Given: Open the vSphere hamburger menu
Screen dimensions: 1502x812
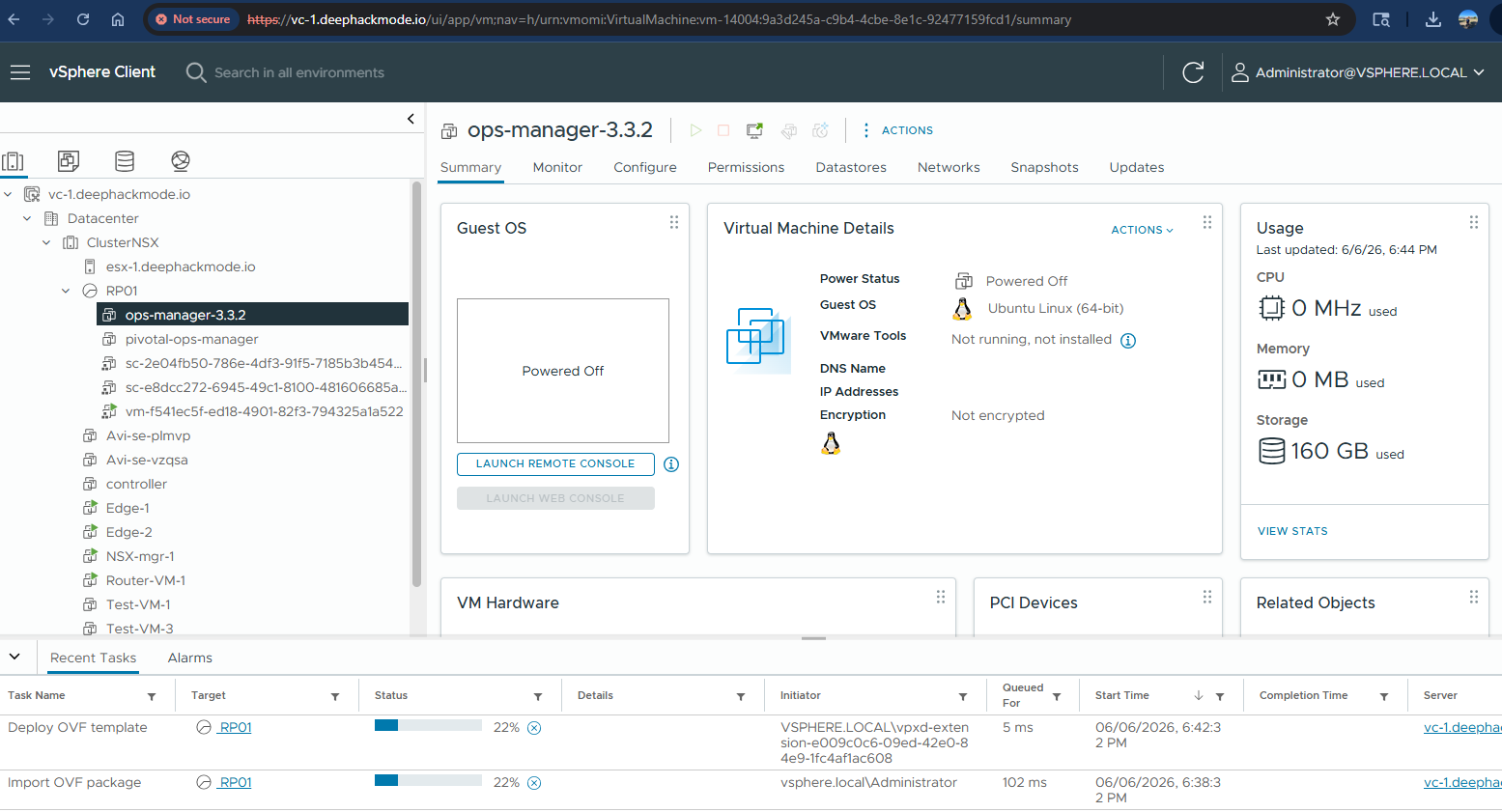Looking at the screenshot, I should (20, 72).
